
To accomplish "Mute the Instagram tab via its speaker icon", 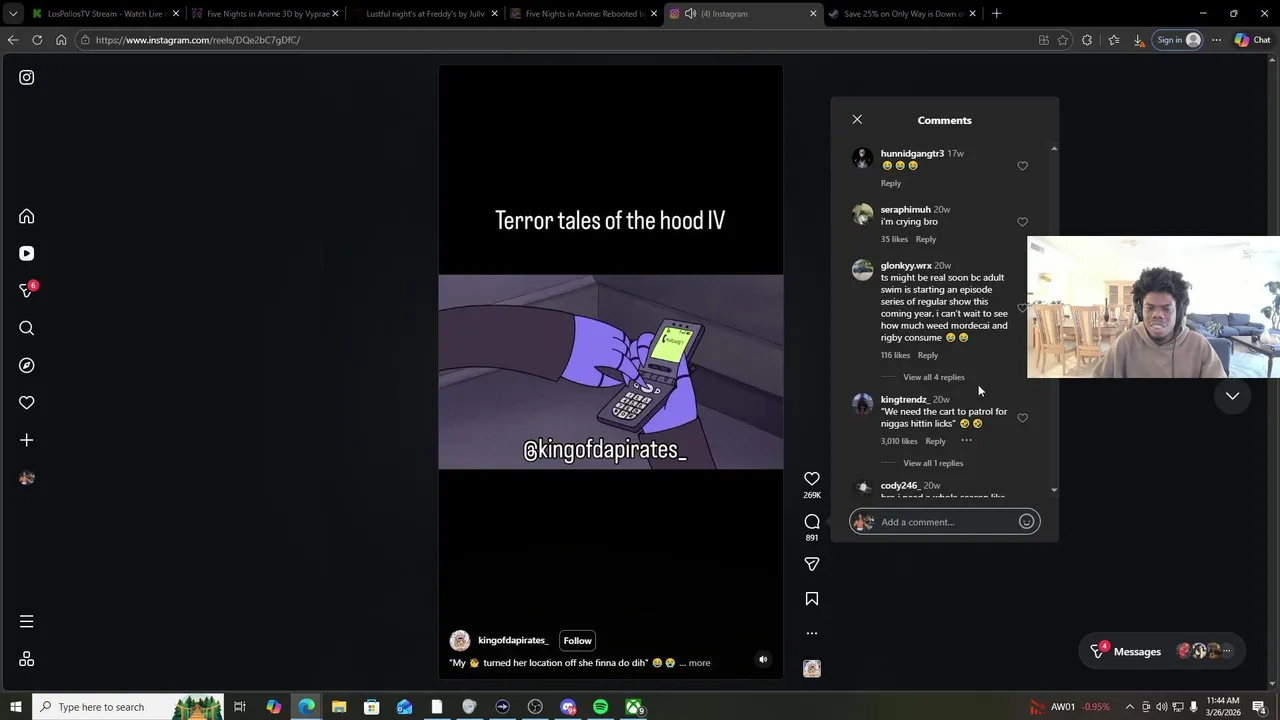I will [x=690, y=14].
